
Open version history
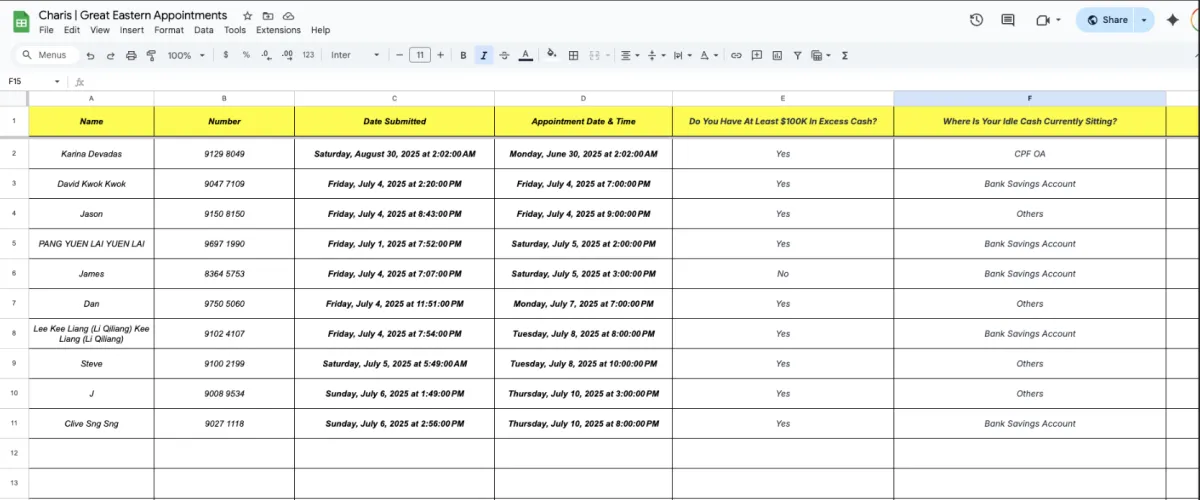click(x=977, y=20)
